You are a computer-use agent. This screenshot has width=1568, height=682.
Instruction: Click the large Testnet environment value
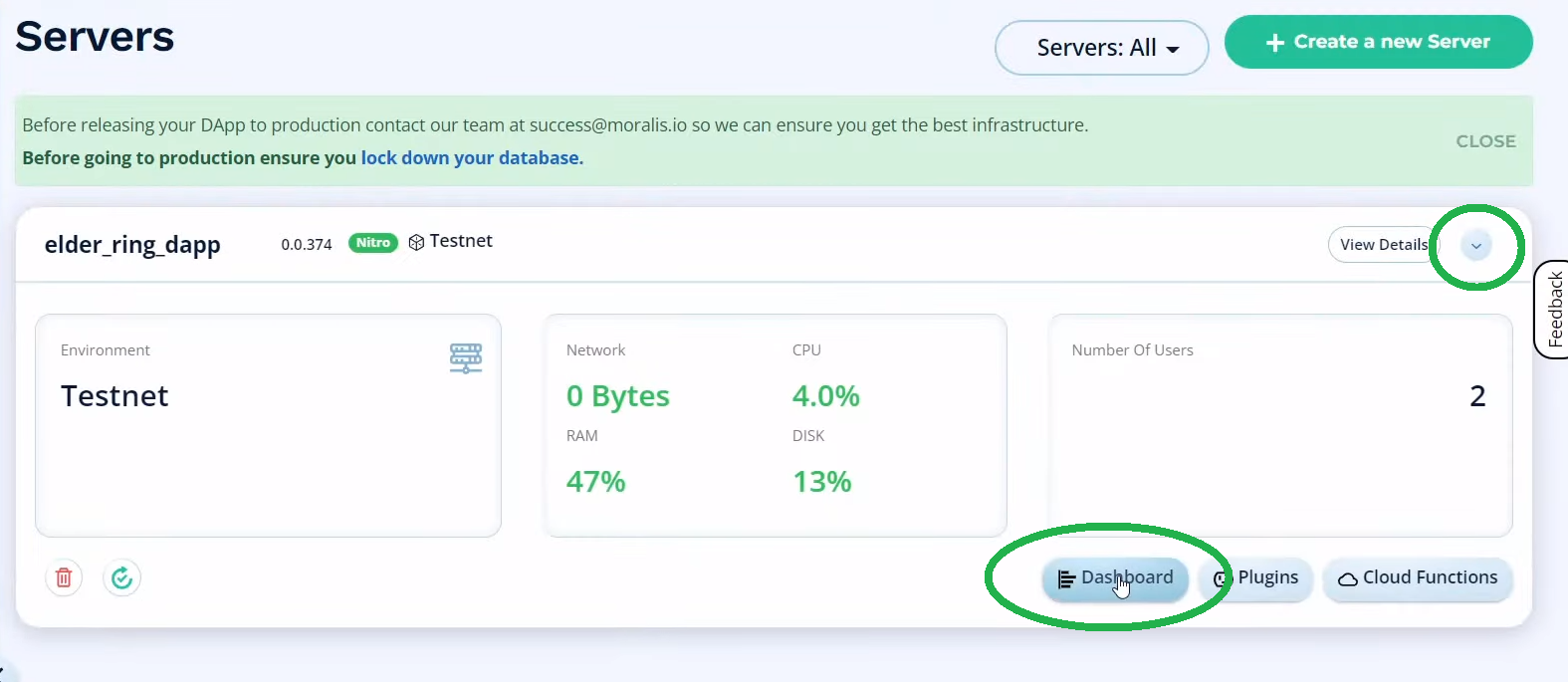pos(114,396)
